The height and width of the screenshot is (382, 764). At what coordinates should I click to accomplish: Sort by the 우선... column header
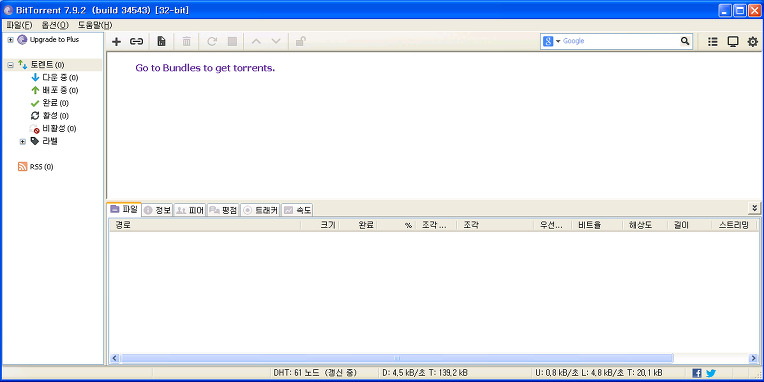(553, 225)
